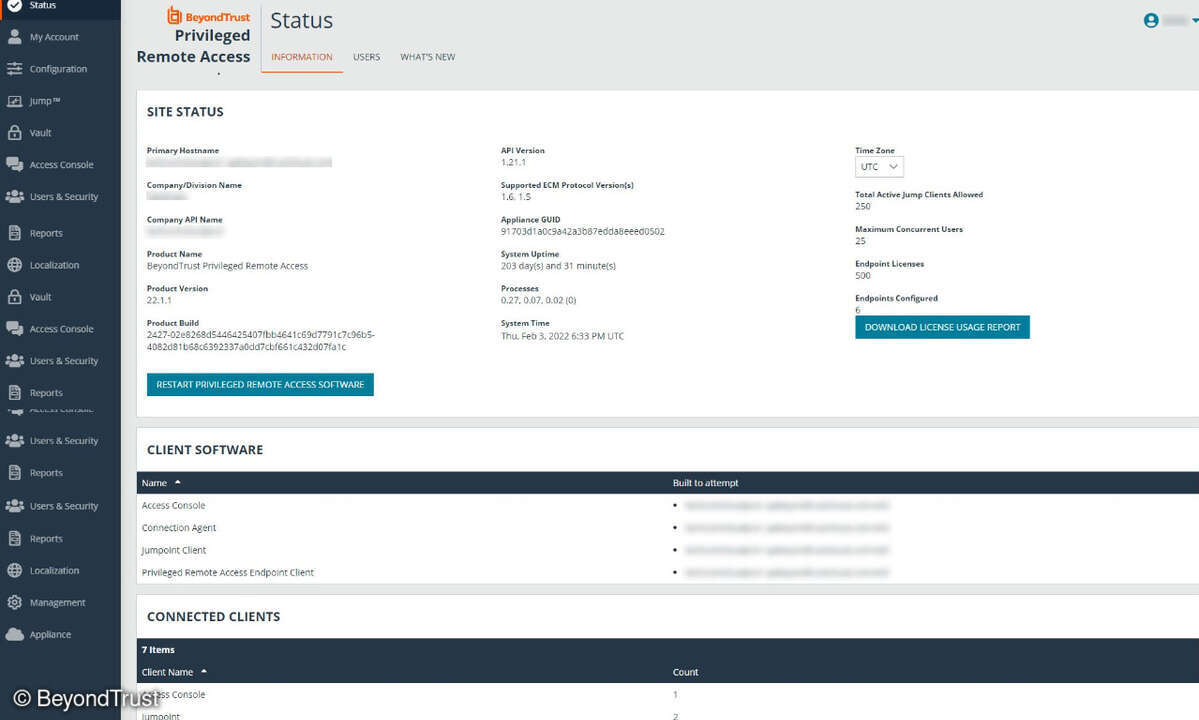Viewport: 1199px width, 720px height.
Task: Select the Jumpoint Client row
Action: [668, 550]
